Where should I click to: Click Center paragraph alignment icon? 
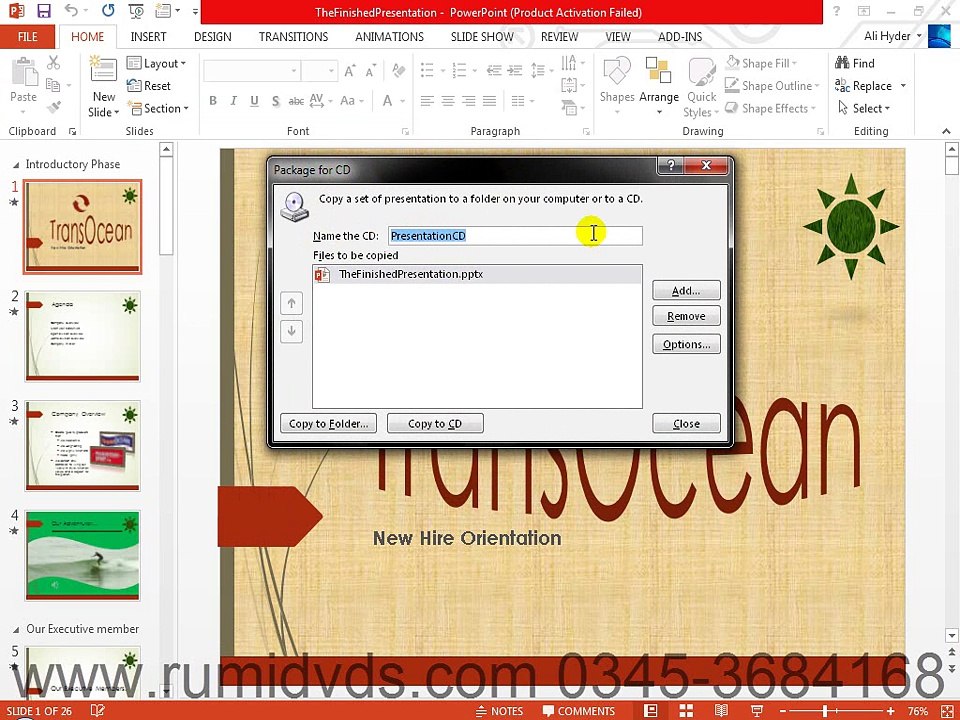coord(448,101)
